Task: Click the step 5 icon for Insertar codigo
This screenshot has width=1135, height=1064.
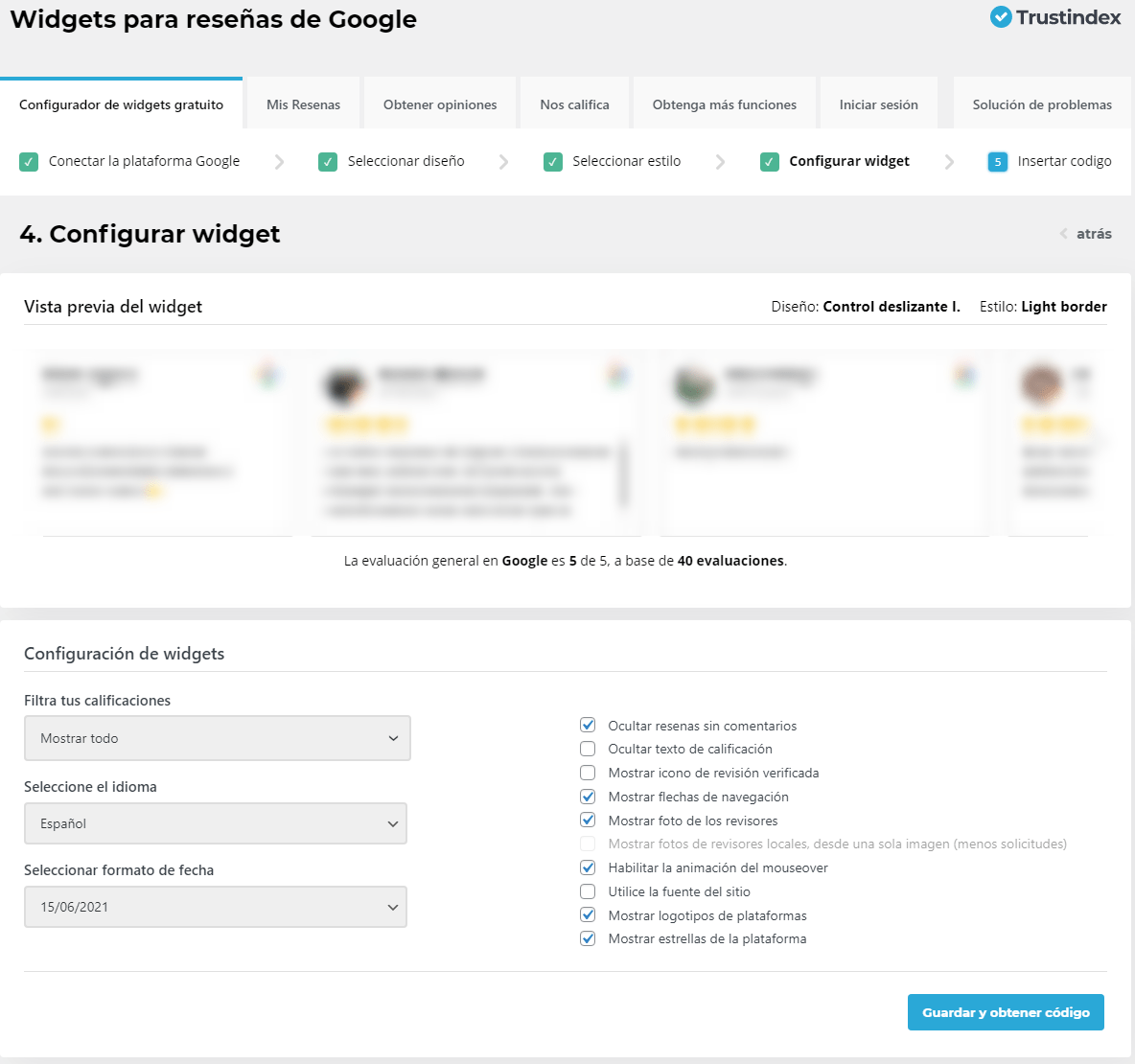Action: pos(997,162)
